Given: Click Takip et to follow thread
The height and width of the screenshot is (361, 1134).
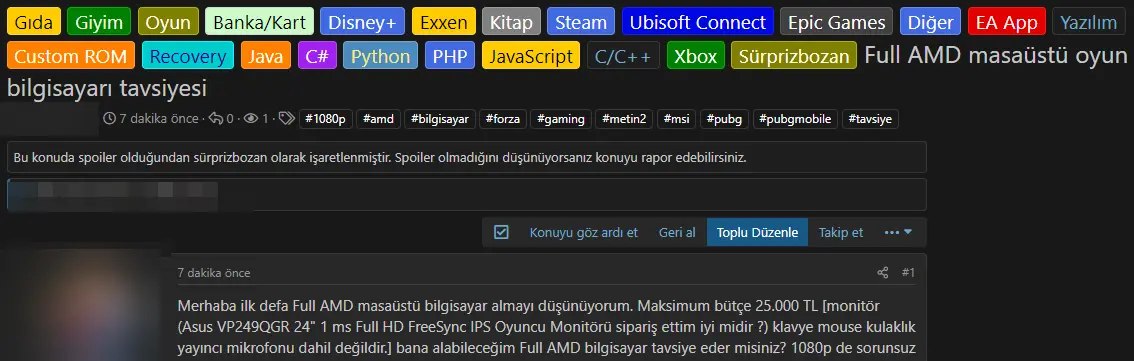Looking at the screenshot, I should pyautogui.click(x=840, y=232).
